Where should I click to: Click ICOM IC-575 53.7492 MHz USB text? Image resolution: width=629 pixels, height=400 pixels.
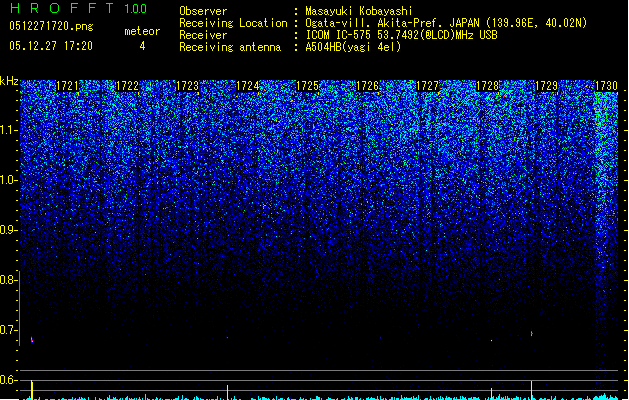pyautogui.click(x=402, y=35)
